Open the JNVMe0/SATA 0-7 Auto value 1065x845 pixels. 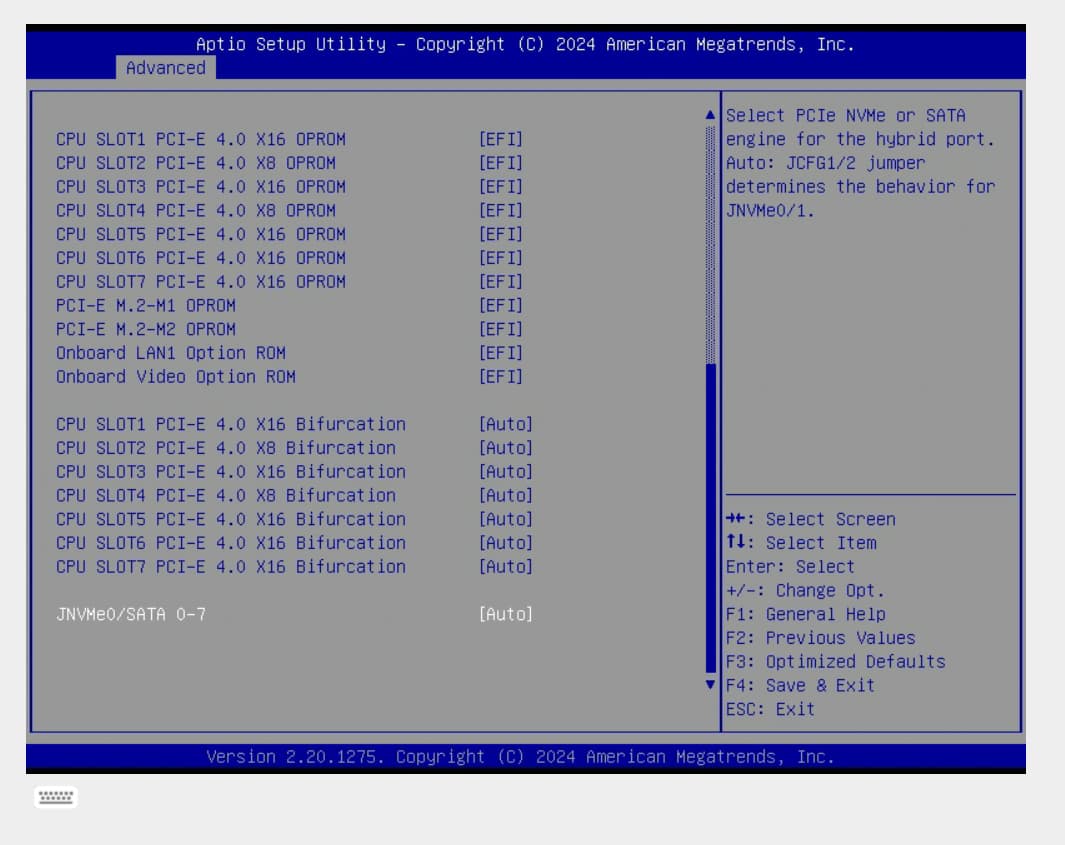[505, 614]
